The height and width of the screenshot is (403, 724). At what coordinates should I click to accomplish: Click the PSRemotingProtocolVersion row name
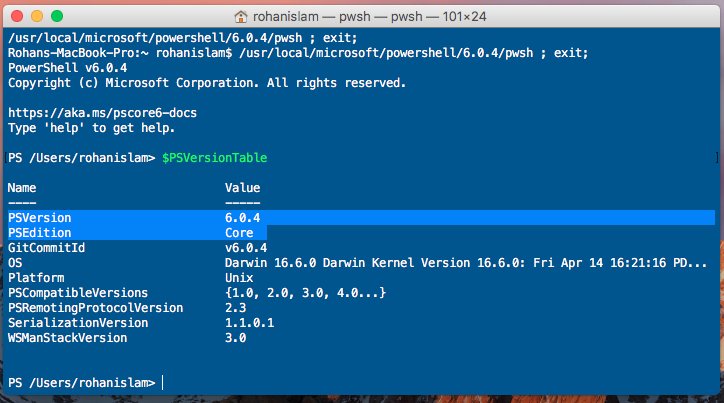[96, 308]
